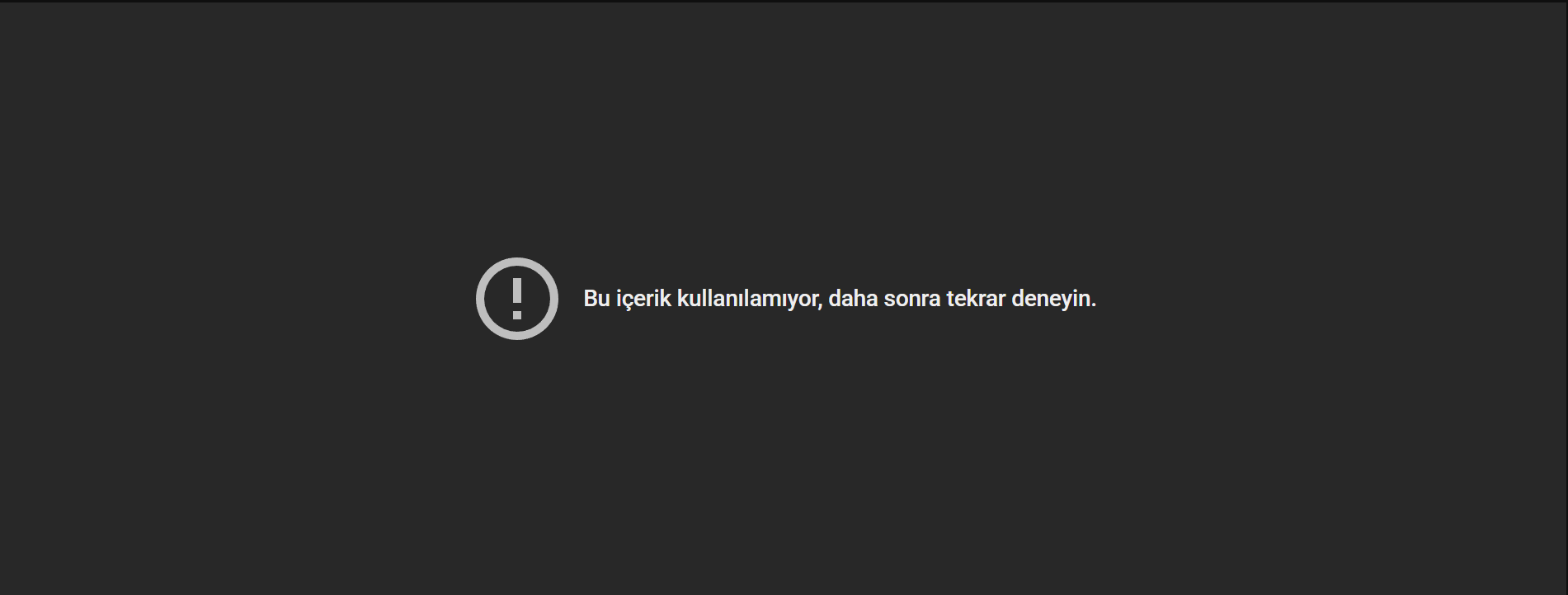Click the thin dark border atop the player
This screenshot has height=595, width=1568.
click(x=784, y=1)
